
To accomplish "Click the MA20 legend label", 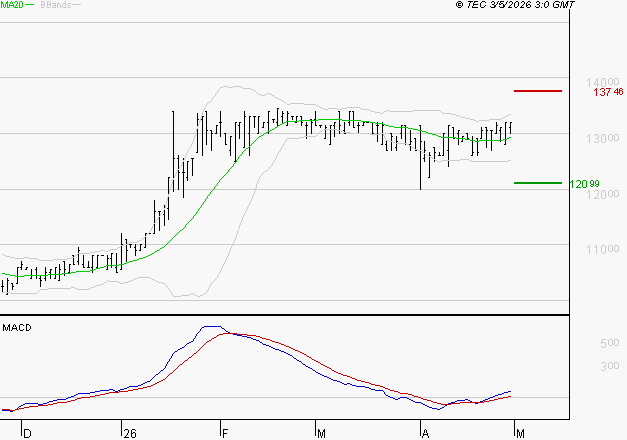I will click(12, 5).
